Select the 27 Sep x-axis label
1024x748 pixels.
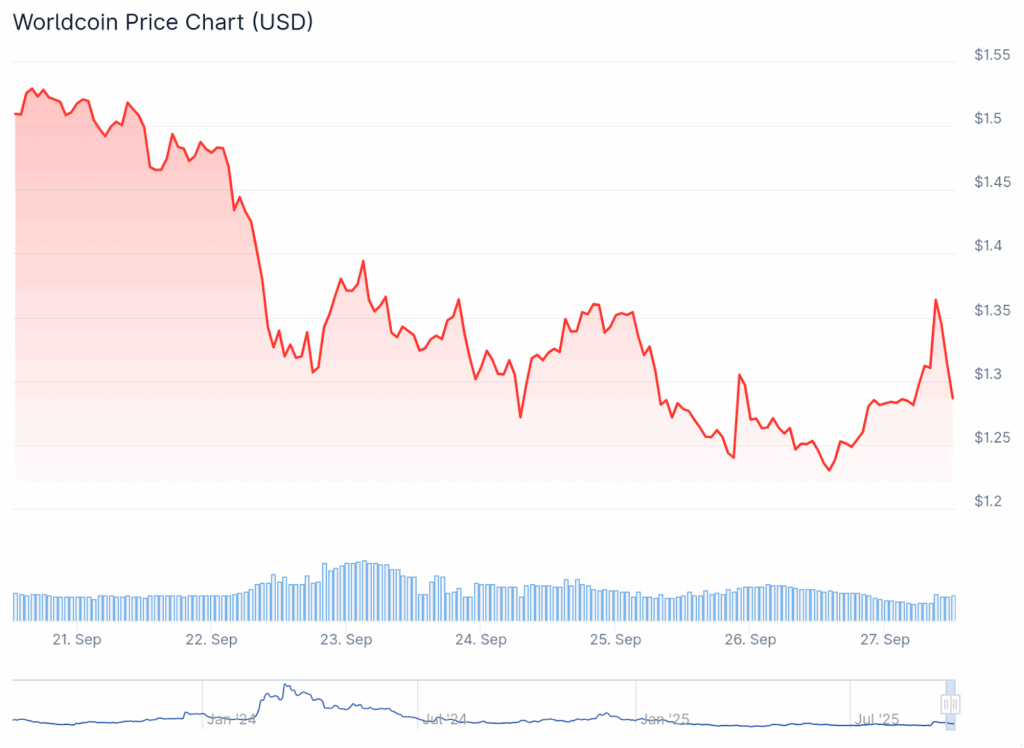[x=884, y=640]
